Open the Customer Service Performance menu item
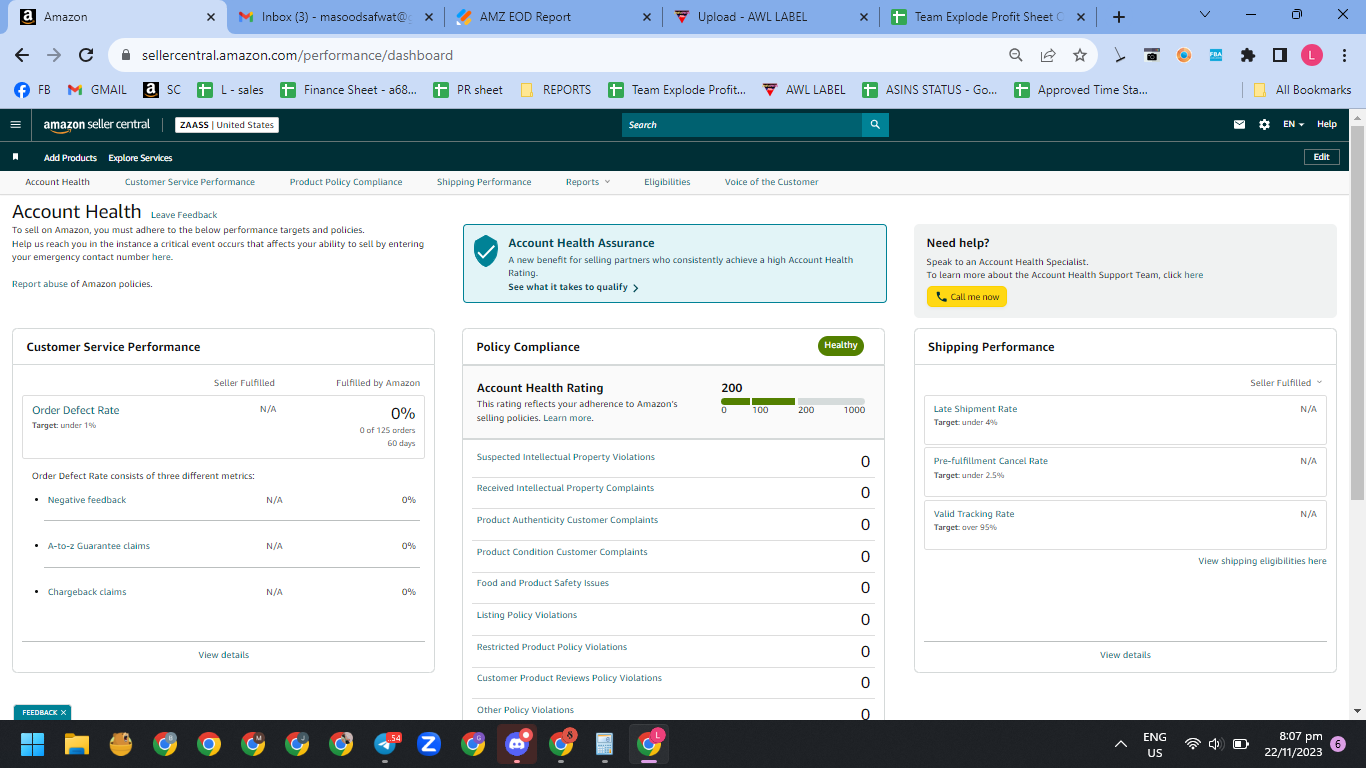Screen dimensions: 1366x768 coord(190,182)
